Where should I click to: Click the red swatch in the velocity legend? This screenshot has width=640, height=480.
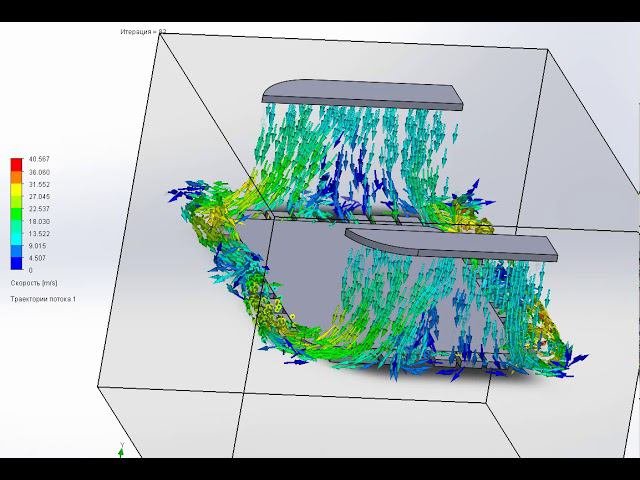(16, 164)
